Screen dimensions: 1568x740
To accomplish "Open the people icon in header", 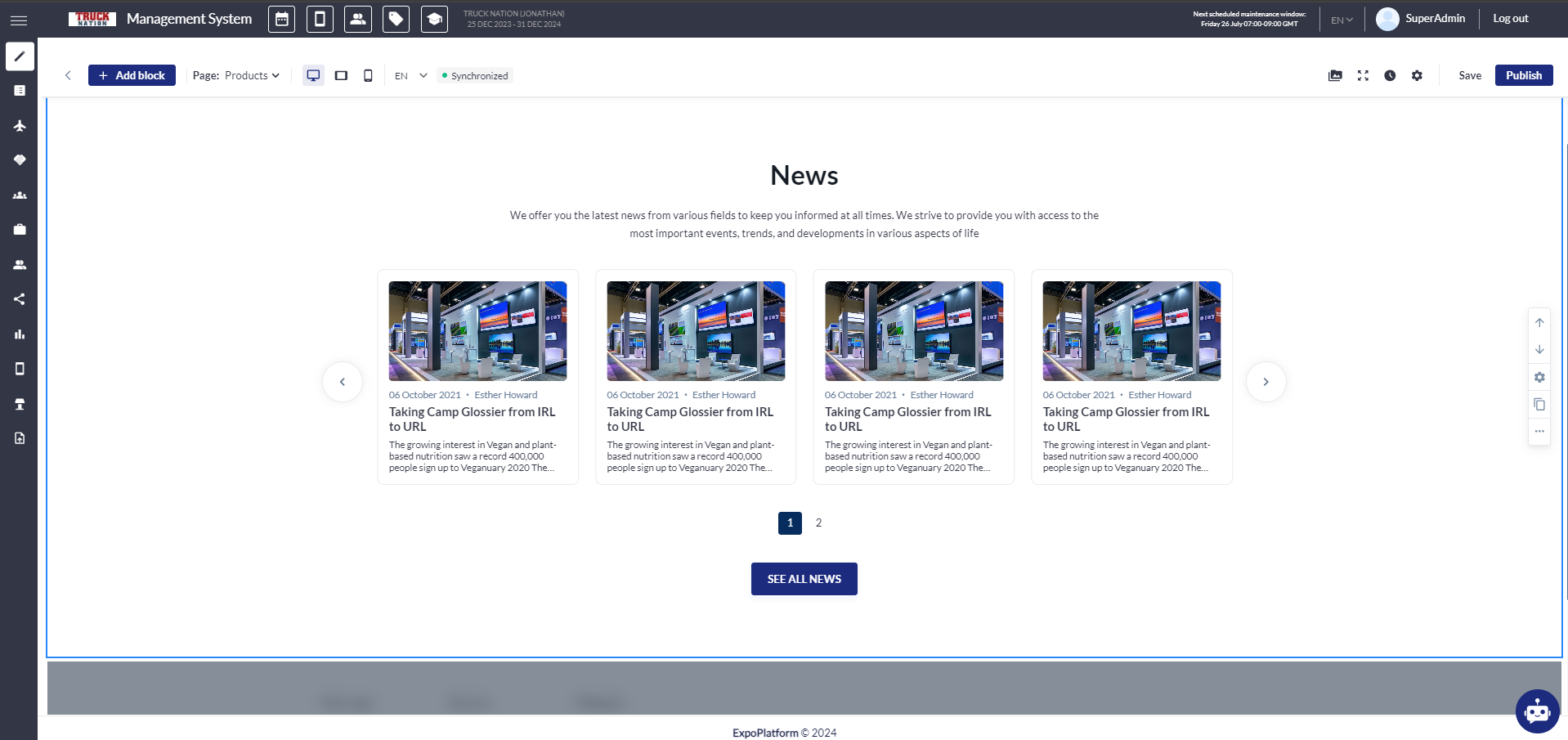I will pyautogui.click(x=358, y=19).
